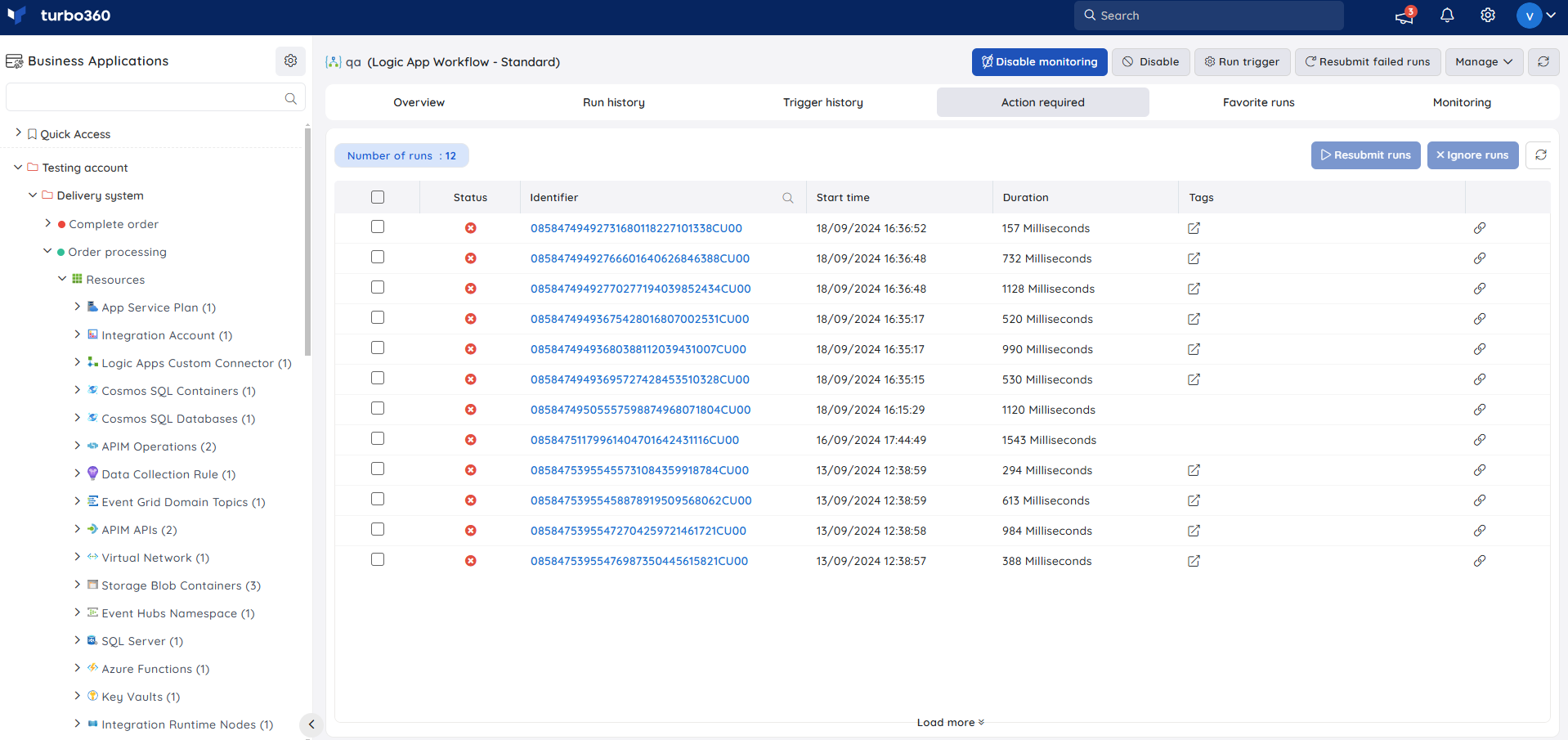Screen dimensions: 1568x740
Task: Open tags icon for run ending 338CU00
Action: tap(1194, 228)
